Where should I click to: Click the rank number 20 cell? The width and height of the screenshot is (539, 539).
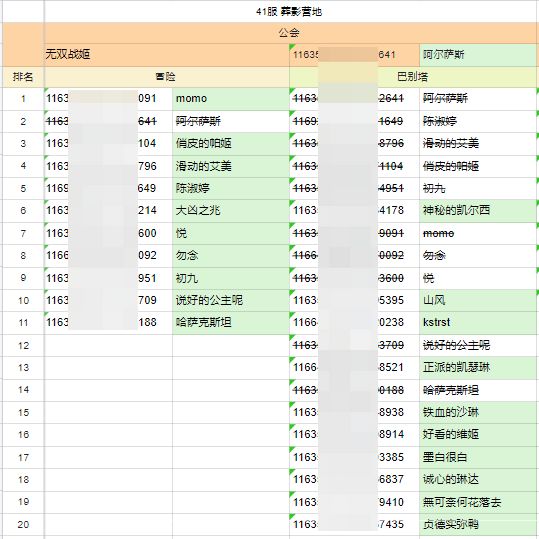tap(23, 525)
